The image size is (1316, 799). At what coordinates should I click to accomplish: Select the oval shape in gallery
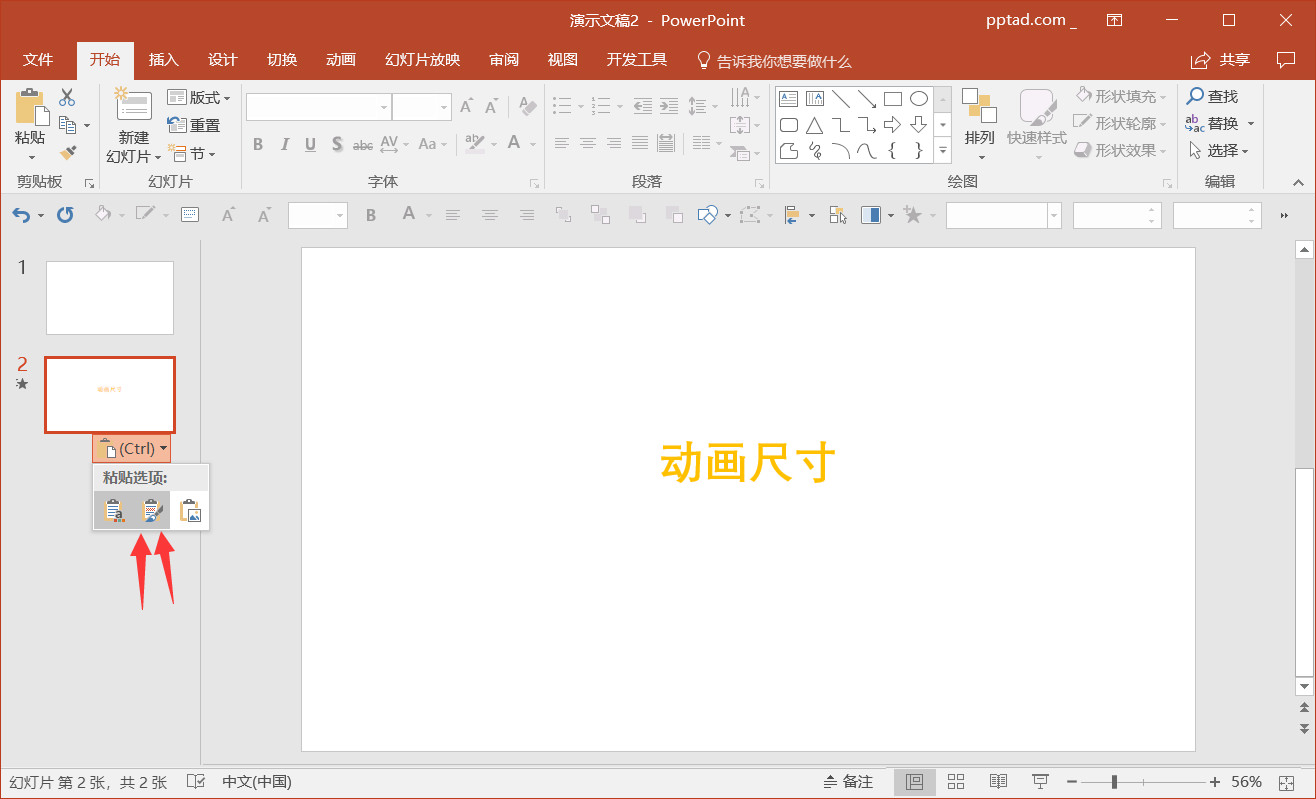point(919,98)
